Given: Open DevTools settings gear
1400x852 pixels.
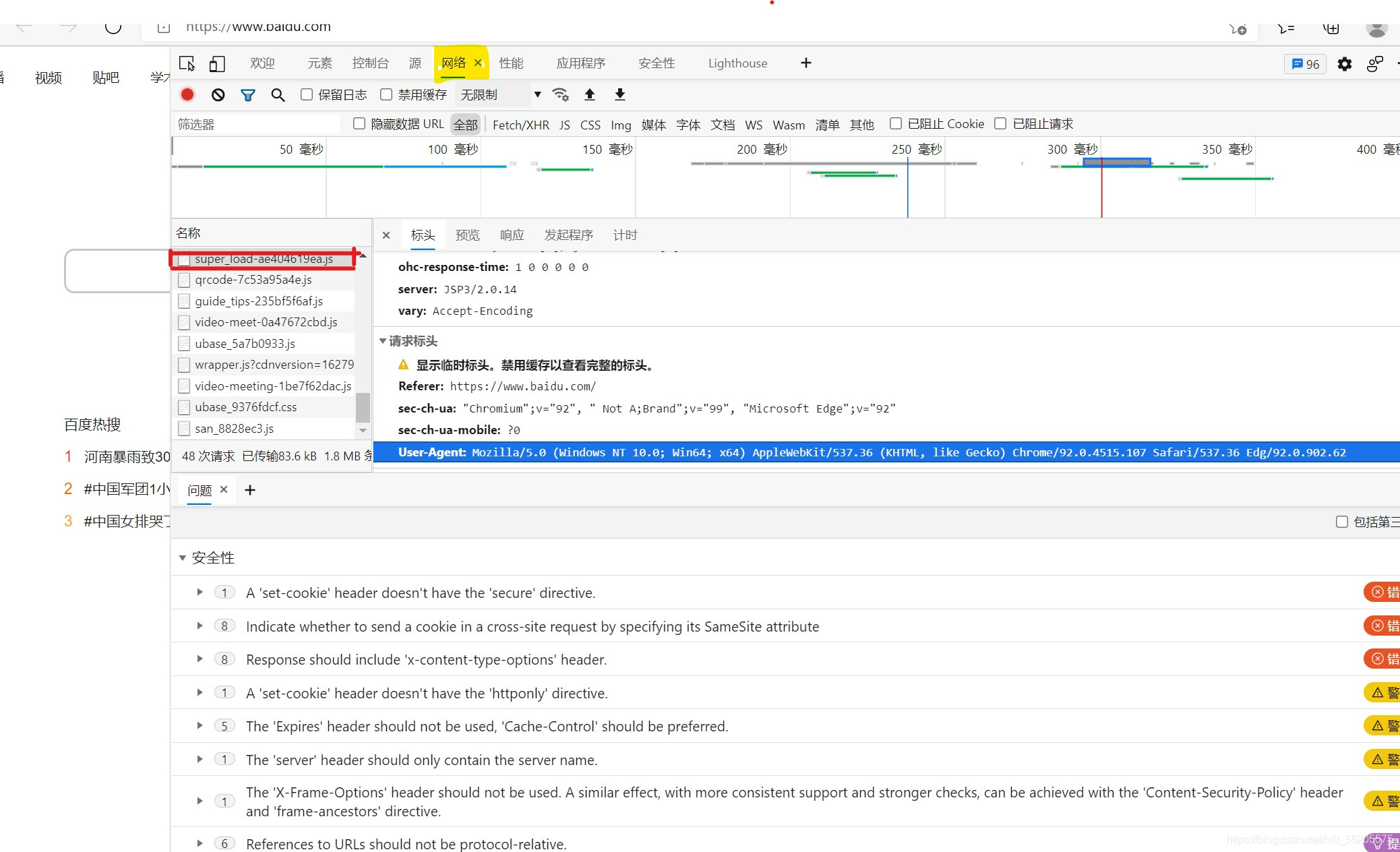Looking at the screenshot, I should [x=1345, y=64].
